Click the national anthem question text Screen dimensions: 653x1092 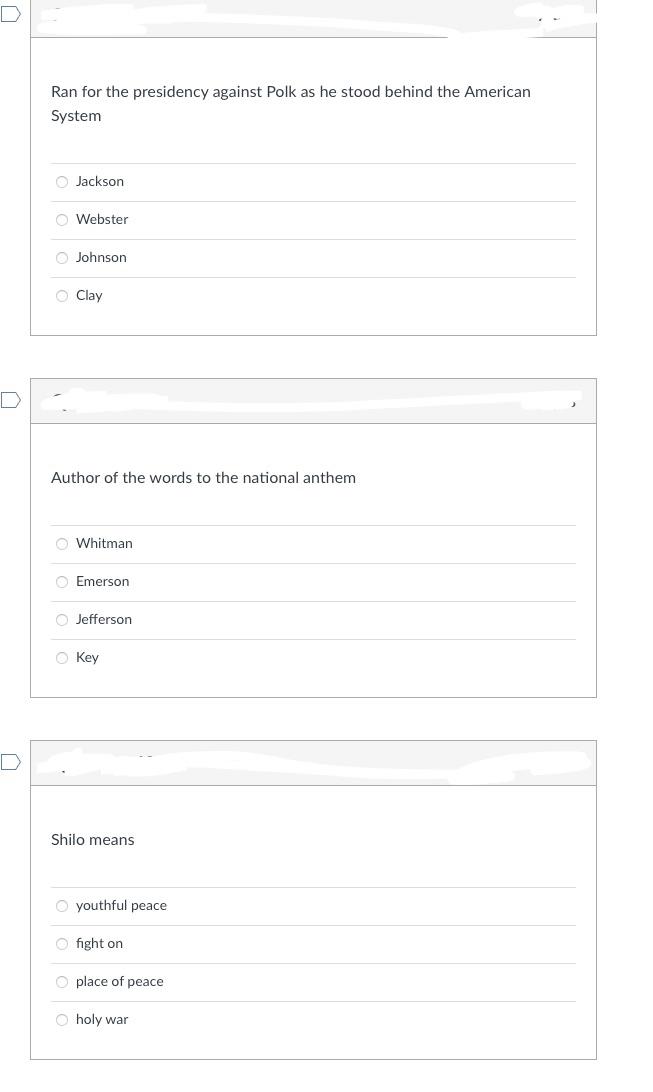203,478
